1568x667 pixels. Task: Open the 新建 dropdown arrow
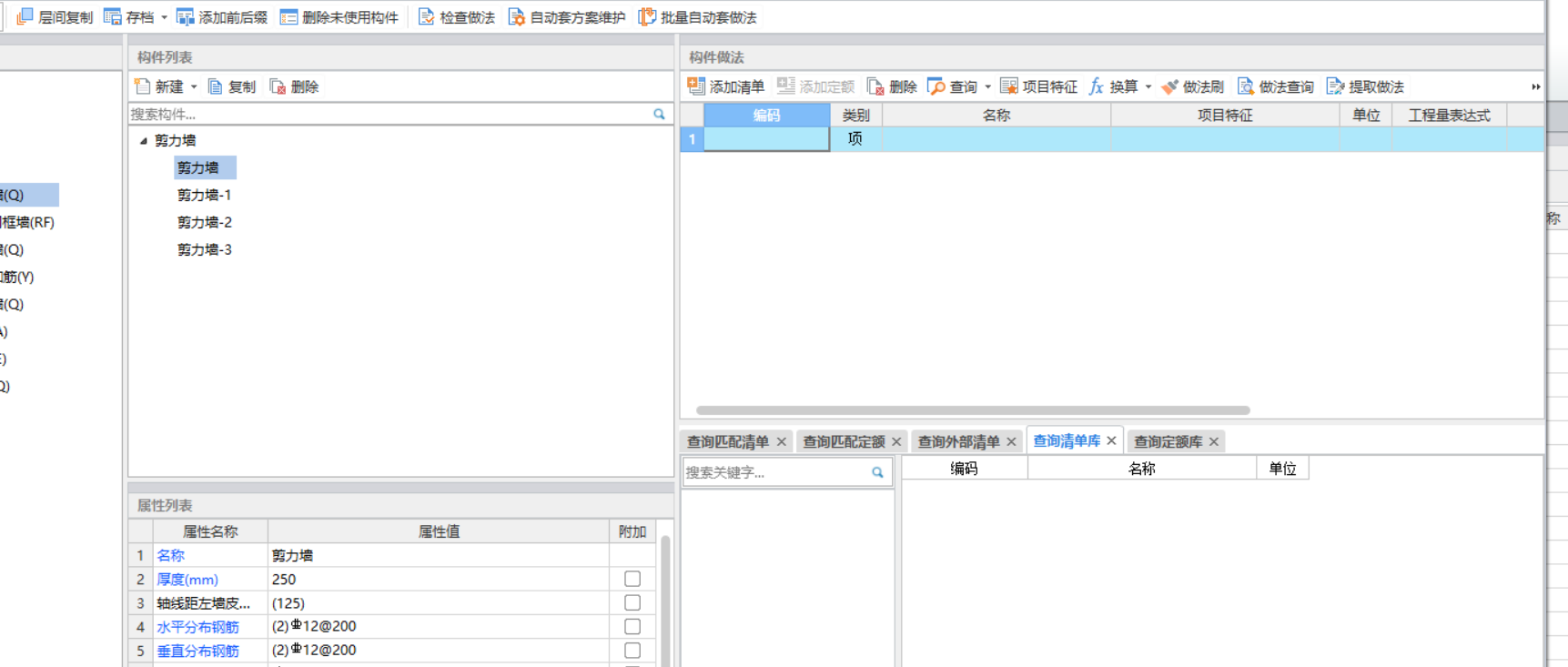pos(193,87)
